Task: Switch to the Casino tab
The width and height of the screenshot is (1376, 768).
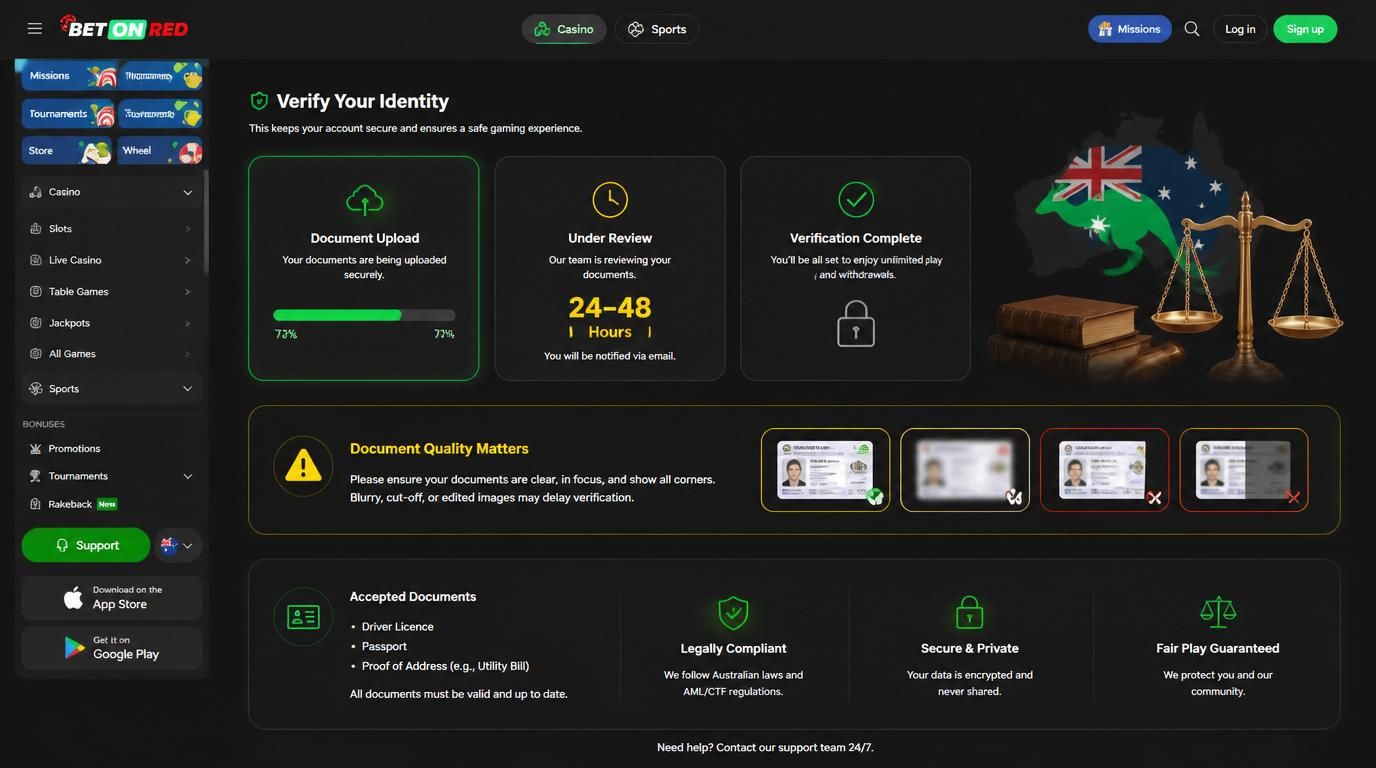Action: (564, 29)
